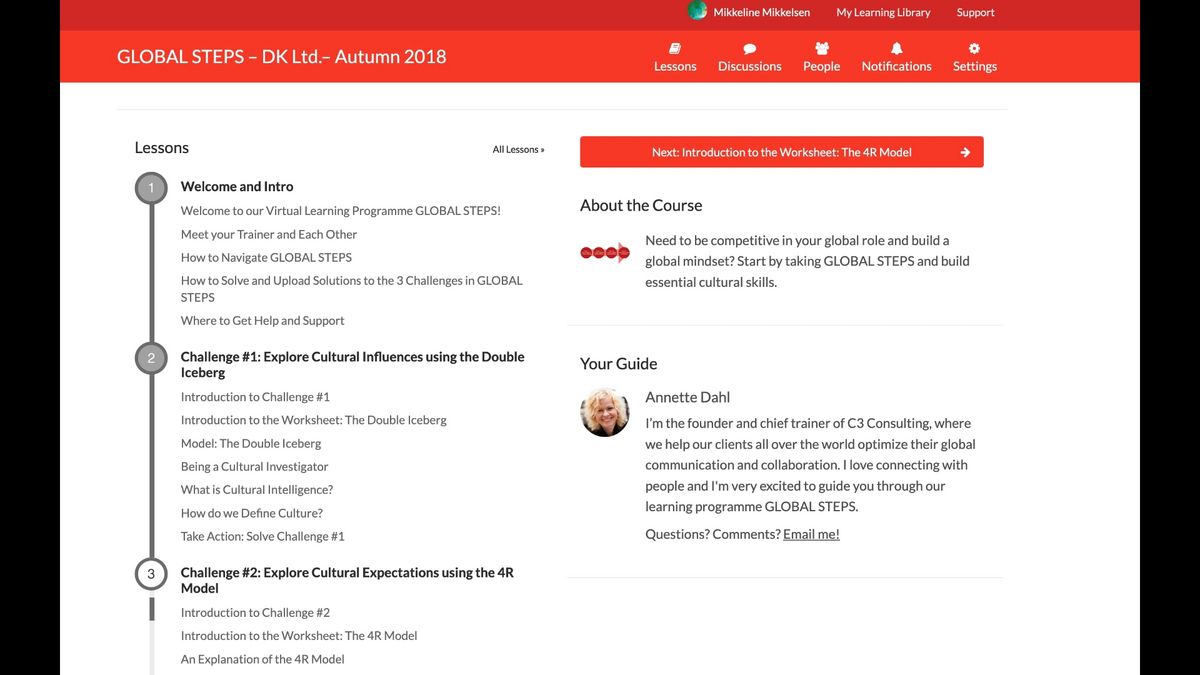1200x675 pixels.
Task: Open Discussions via the speech bubble icon
Action: point(749,48)
